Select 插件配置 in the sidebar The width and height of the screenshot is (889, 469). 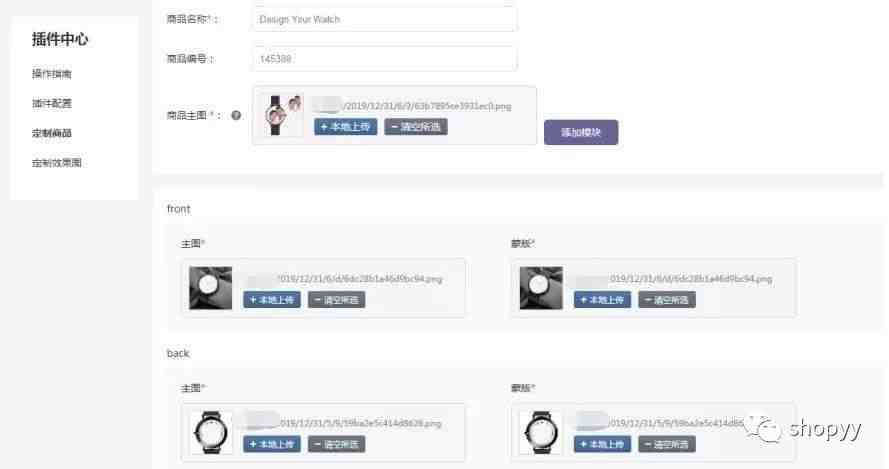(52, 103)
